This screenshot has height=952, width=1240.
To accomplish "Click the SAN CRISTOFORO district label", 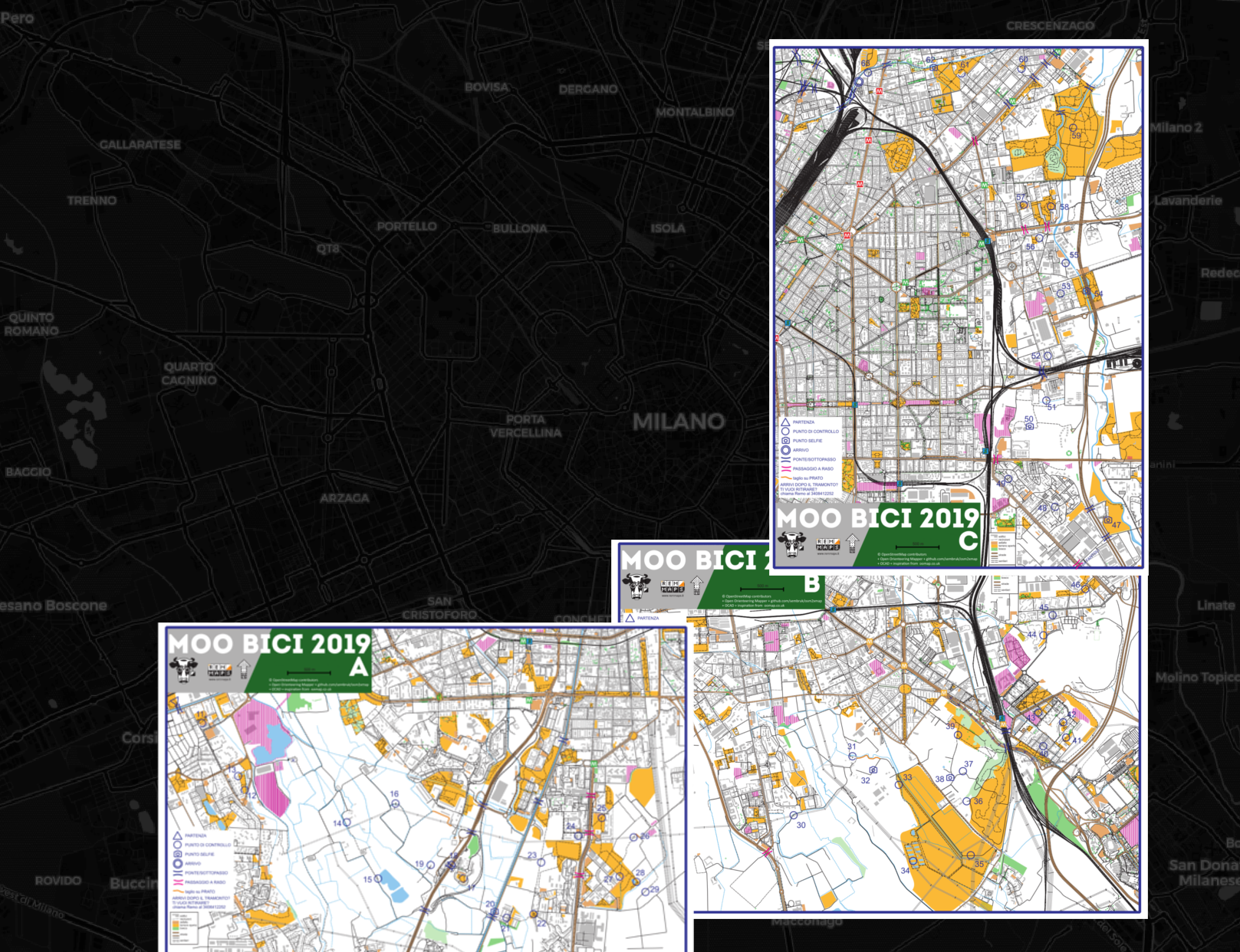I will click(x=439, y=608).
